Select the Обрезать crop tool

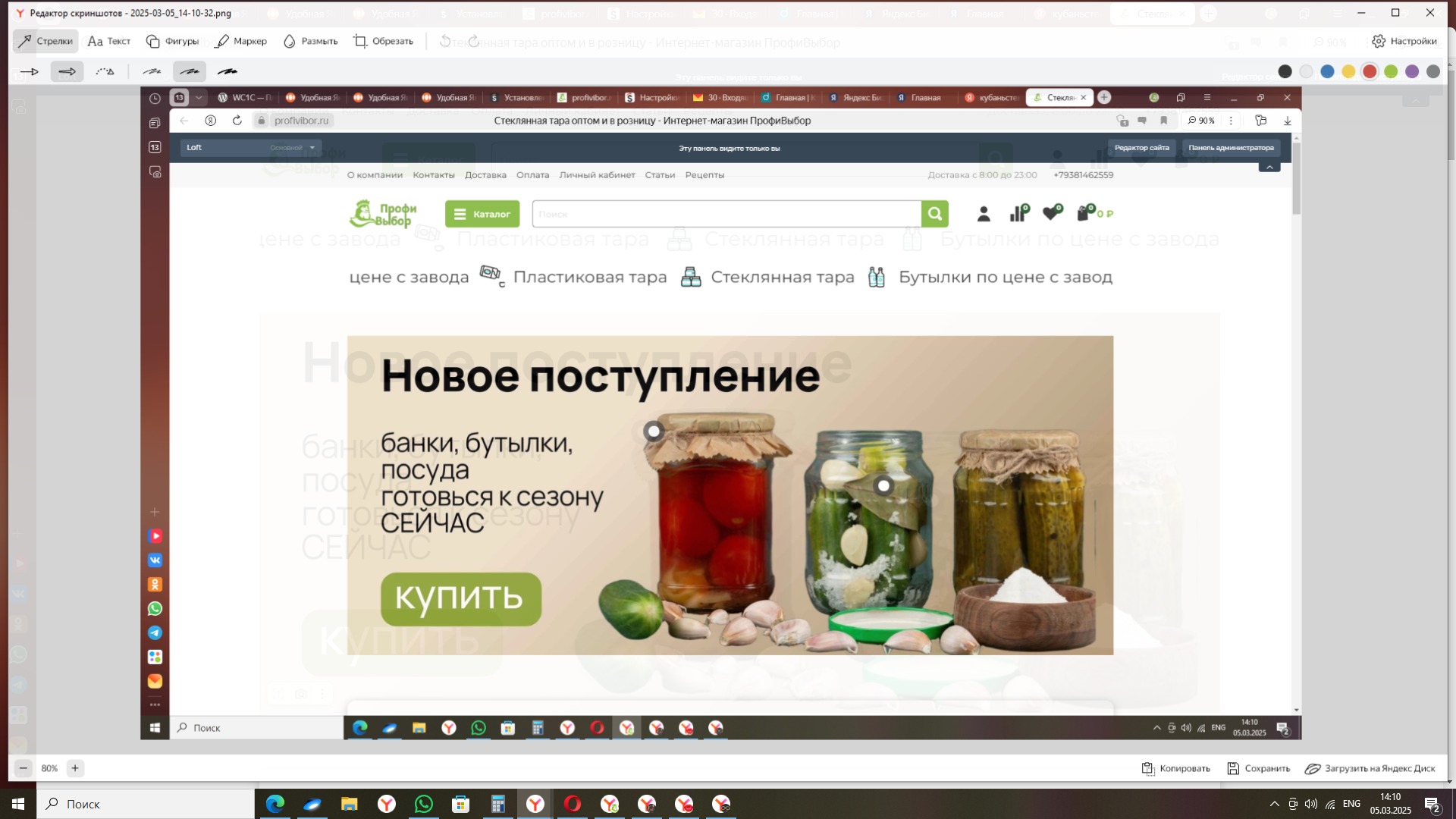click(x=383, y=41)
